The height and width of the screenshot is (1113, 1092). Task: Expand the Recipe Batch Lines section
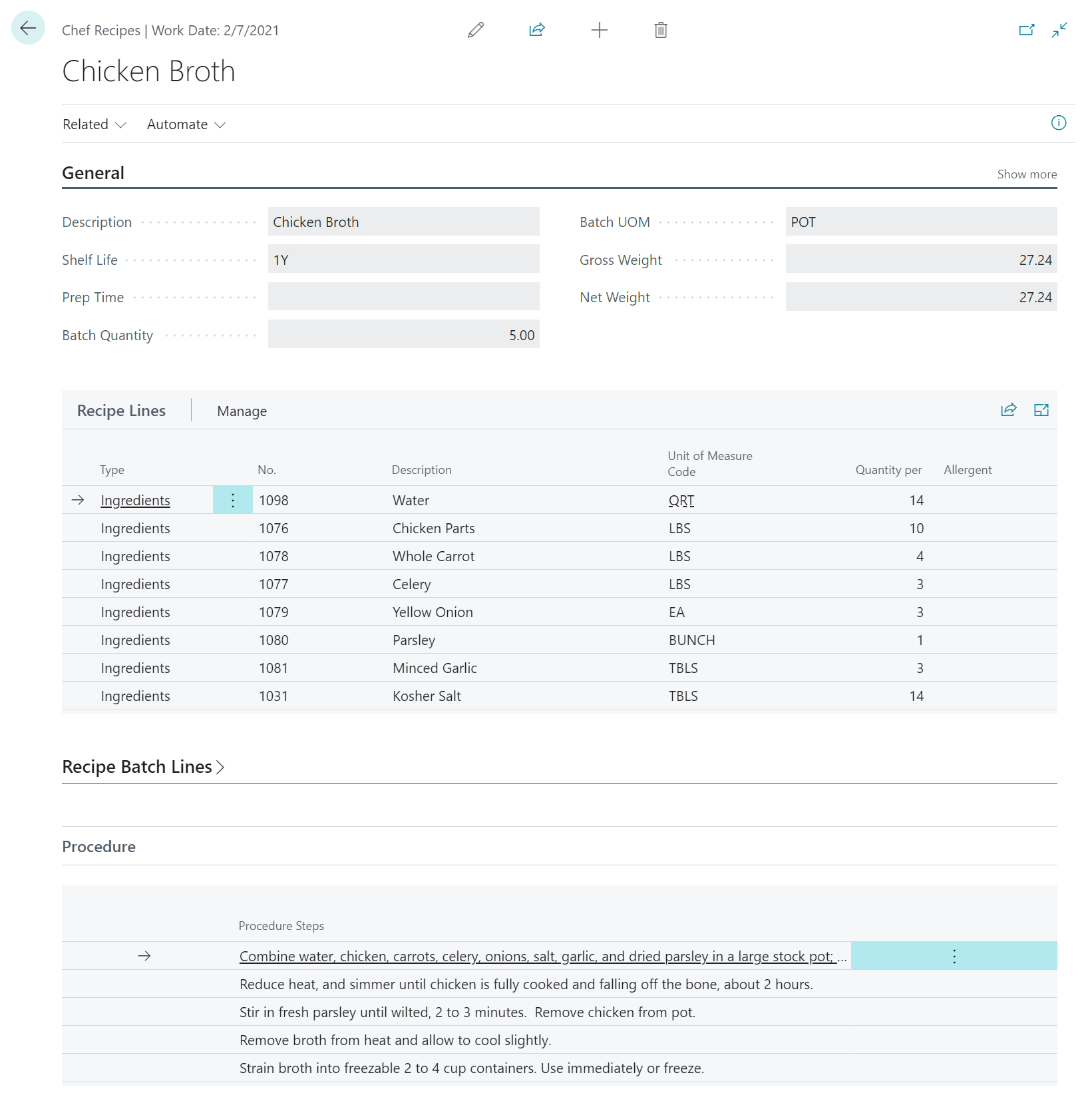143,766
